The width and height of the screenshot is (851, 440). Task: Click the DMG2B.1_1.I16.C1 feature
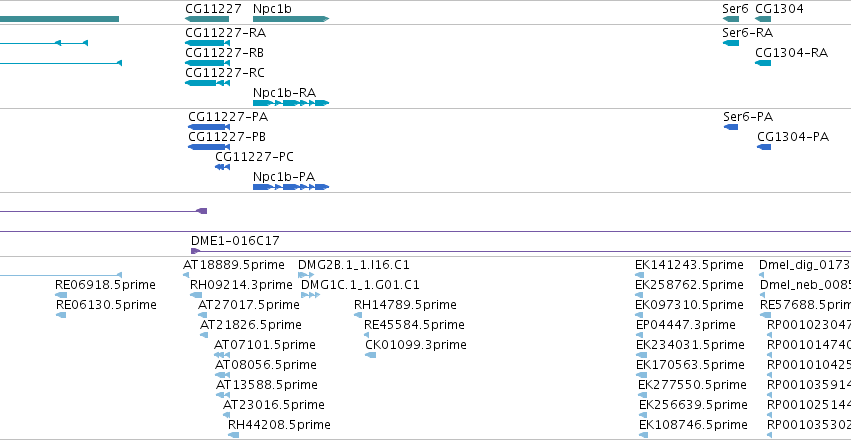point(306,275)
